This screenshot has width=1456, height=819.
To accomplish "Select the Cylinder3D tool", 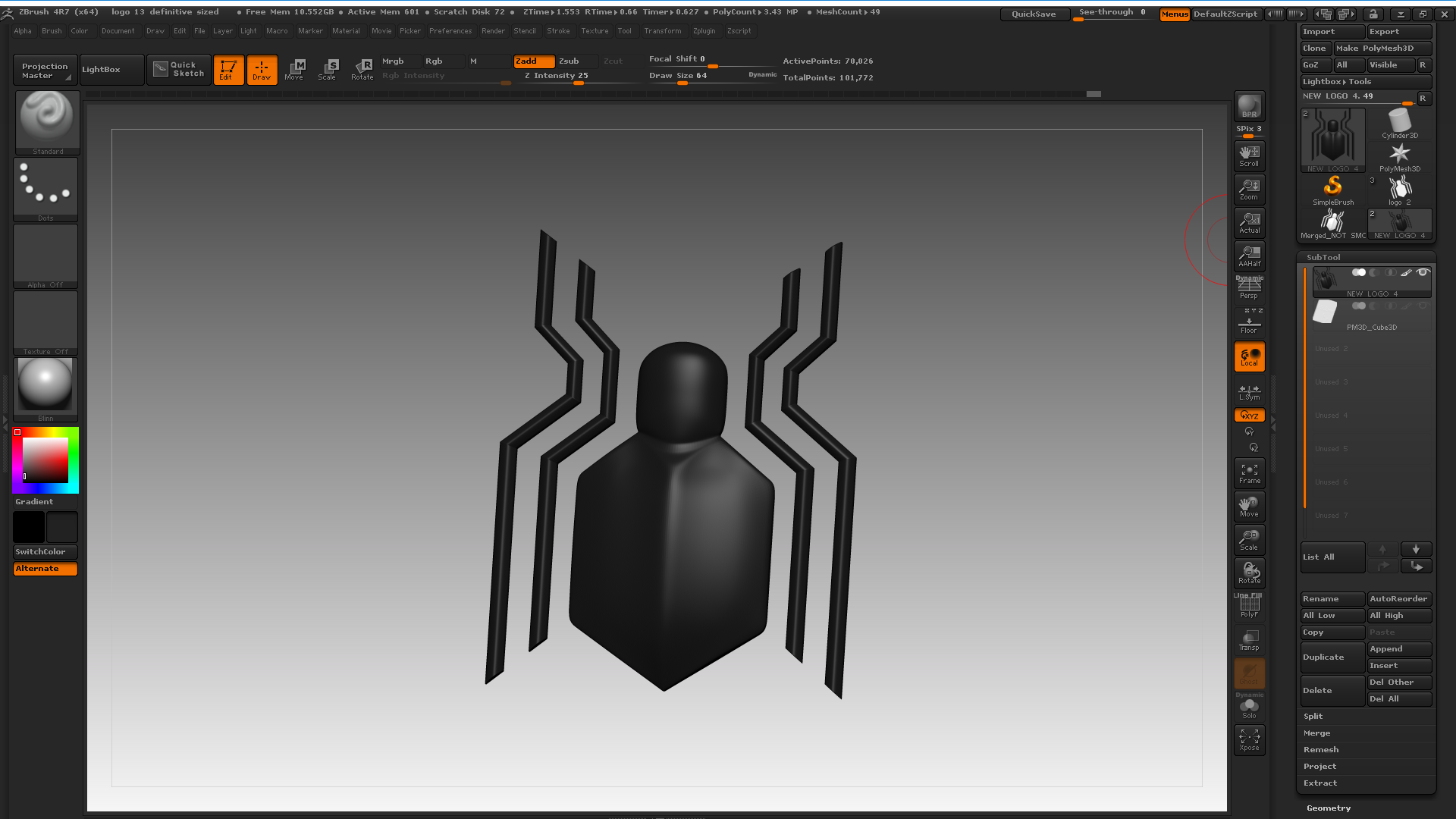I will (1400, 123).
